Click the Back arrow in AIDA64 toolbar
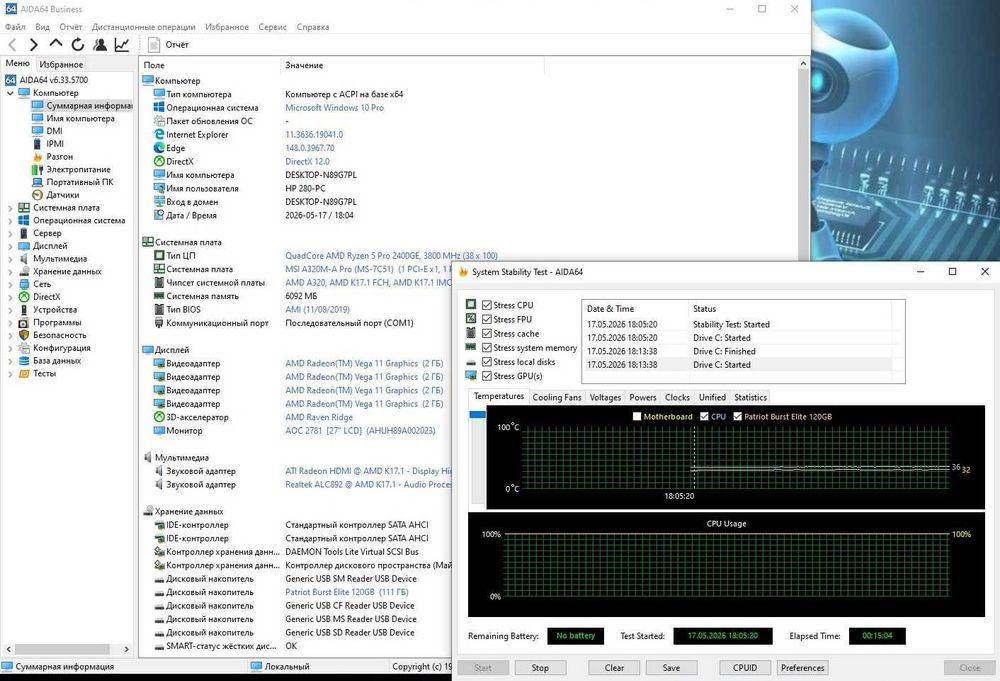 pos(13,45)
